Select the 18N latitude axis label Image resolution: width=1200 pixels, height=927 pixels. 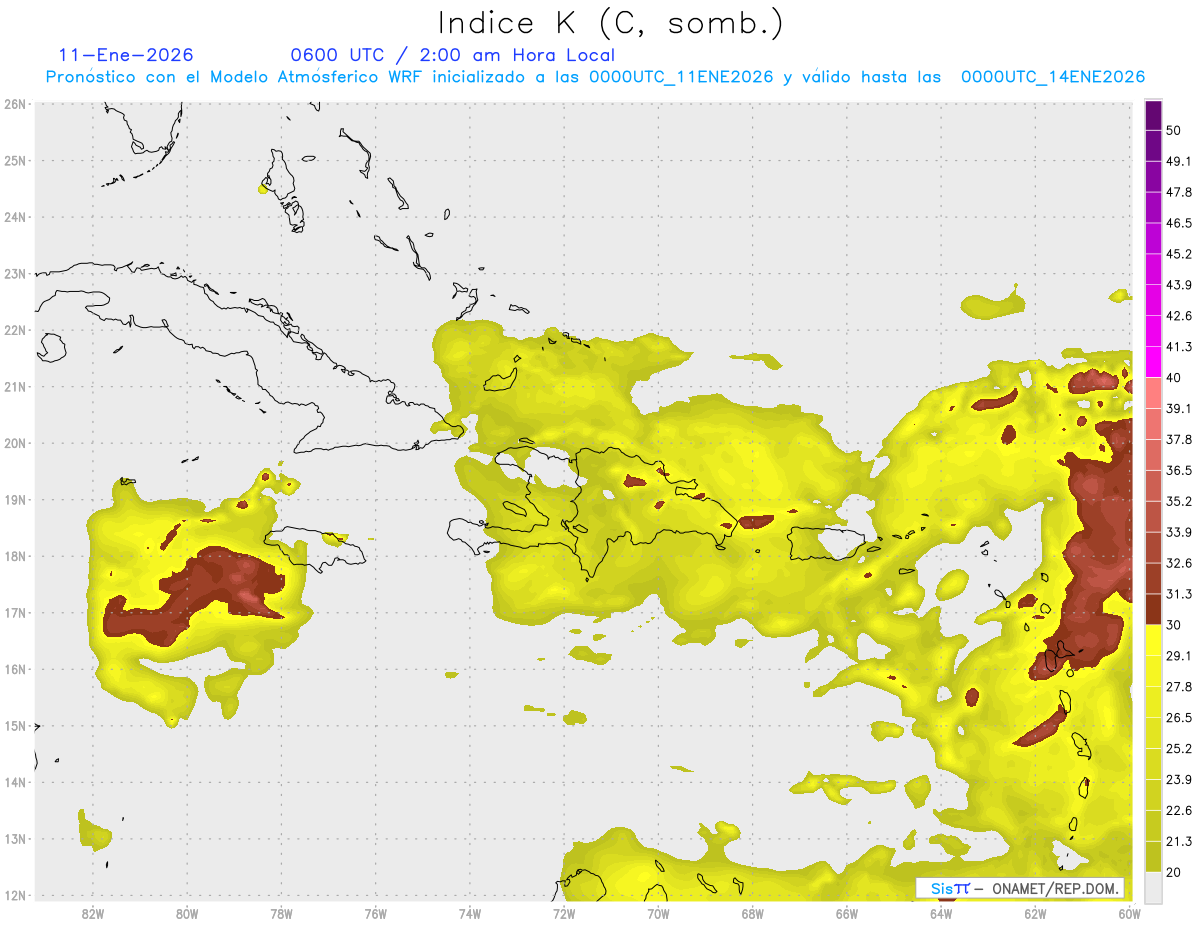tap(14, 556)
